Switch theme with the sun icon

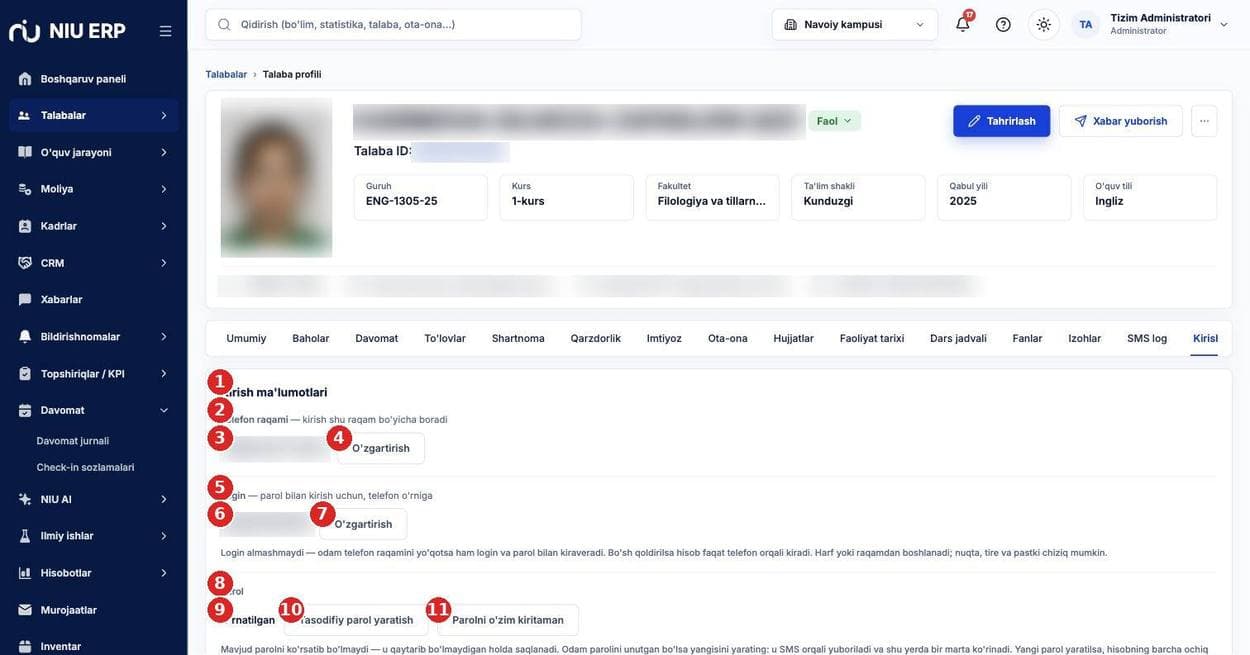pyautogui.click(x=1044, y=24)
